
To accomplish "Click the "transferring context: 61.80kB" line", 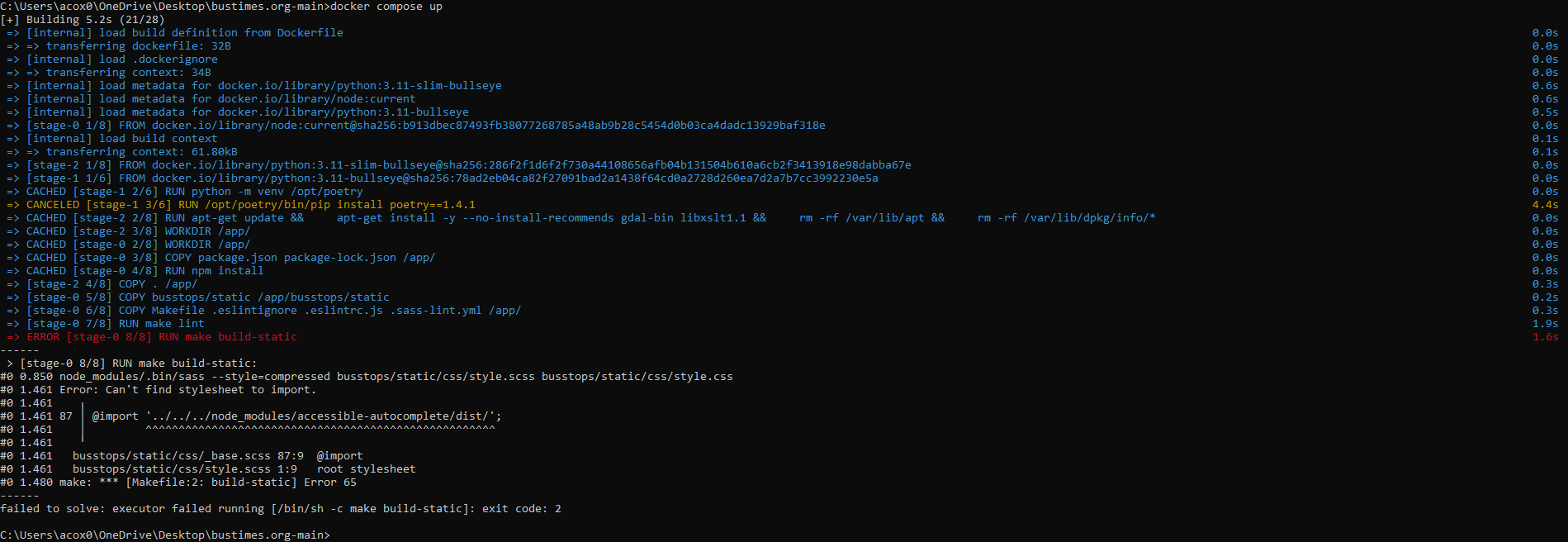I will [x=131, y=152].
